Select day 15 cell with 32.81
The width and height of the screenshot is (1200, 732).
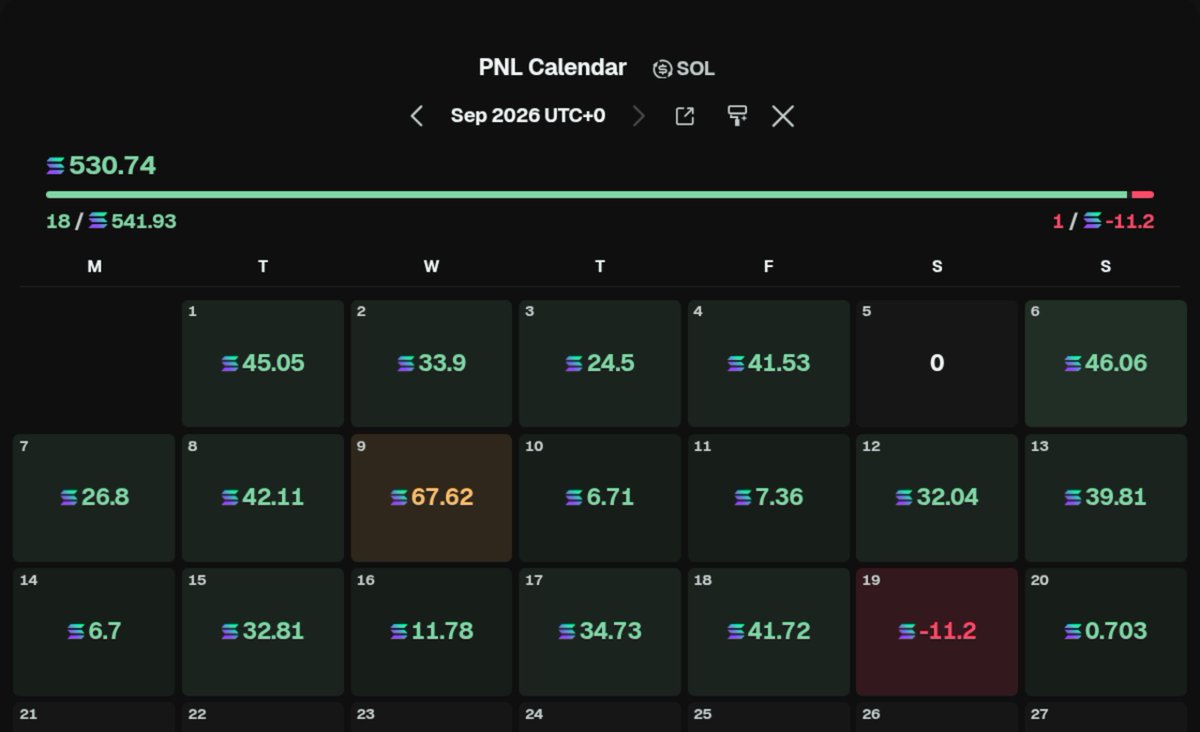pos(263,632)
